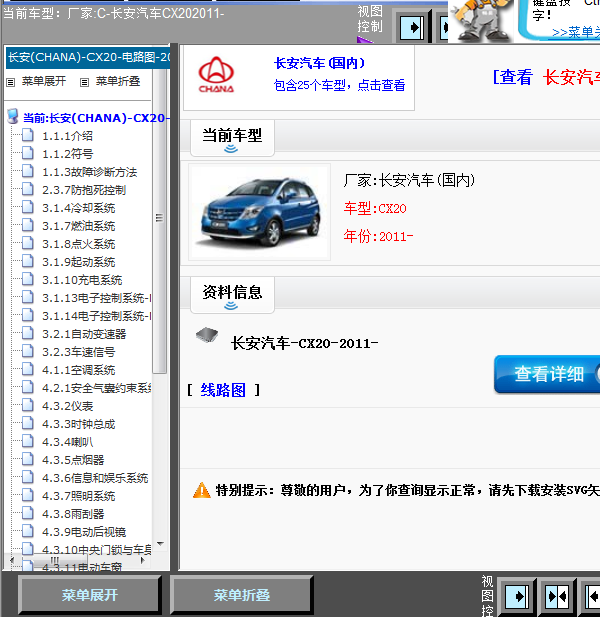Screen dimensions: 600x617
Task: Open 4.2.1安全气囊约束系统 item
Action: click(96, 388)
